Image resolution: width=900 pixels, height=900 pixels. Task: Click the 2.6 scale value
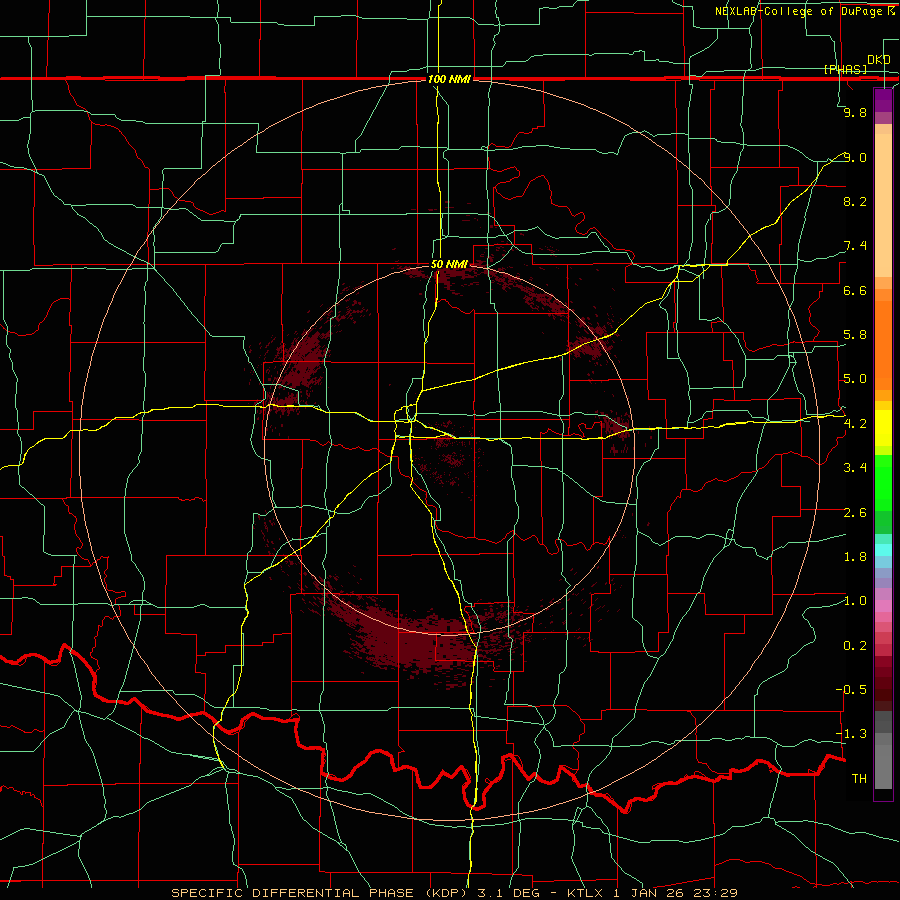(855, 513)
